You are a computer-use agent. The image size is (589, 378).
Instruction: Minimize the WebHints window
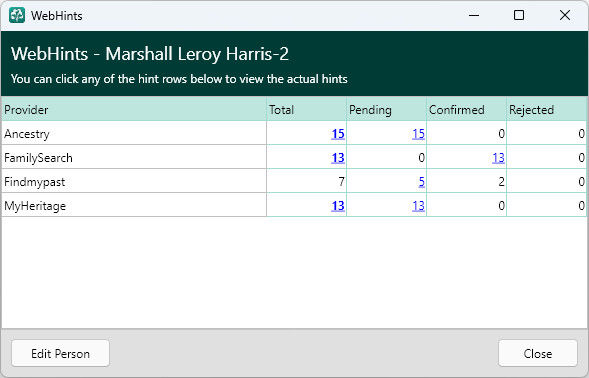pyautogui.click(x=474, y=15)
